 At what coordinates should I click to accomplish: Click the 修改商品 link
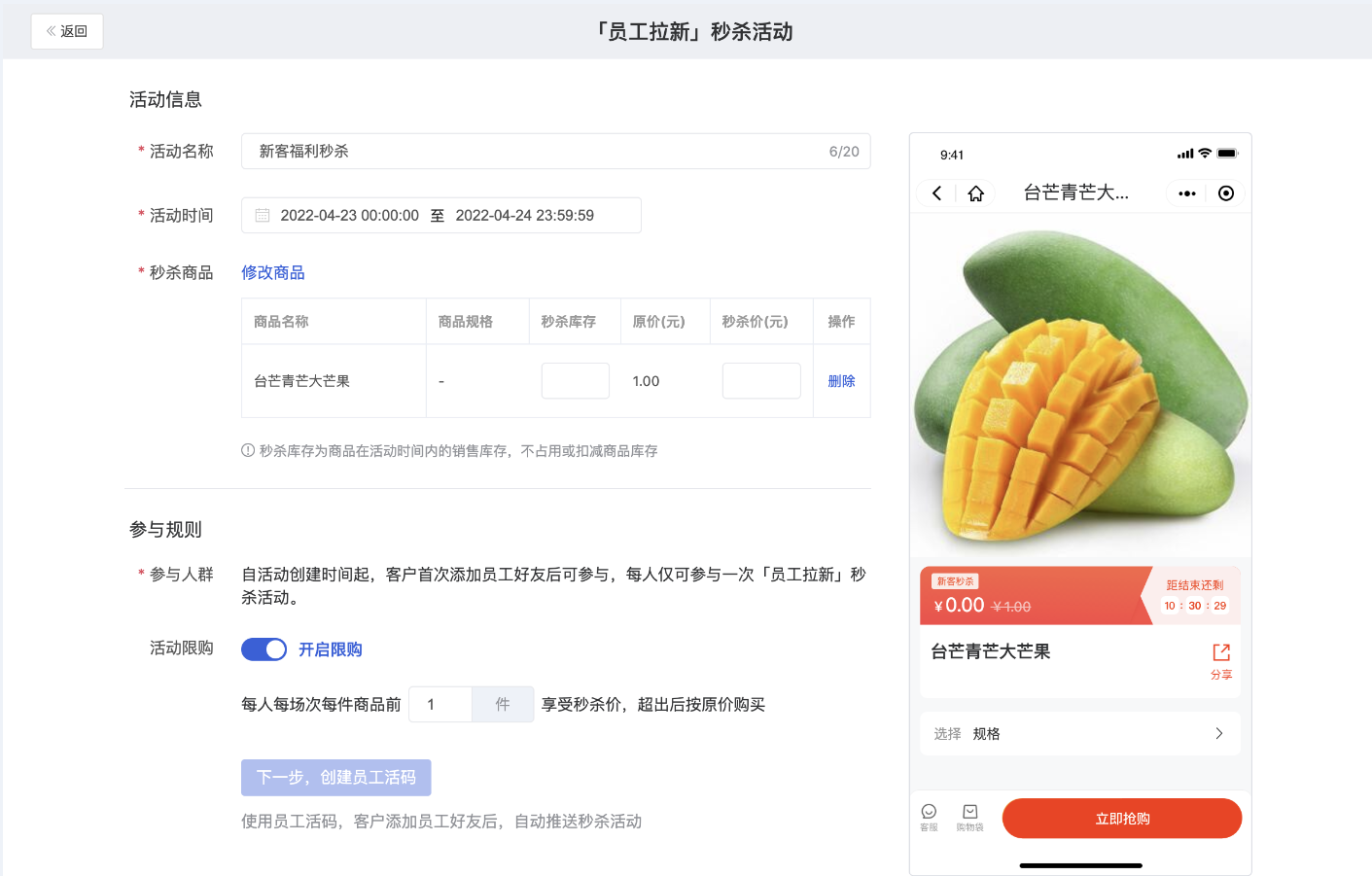[x=273, y=273]
